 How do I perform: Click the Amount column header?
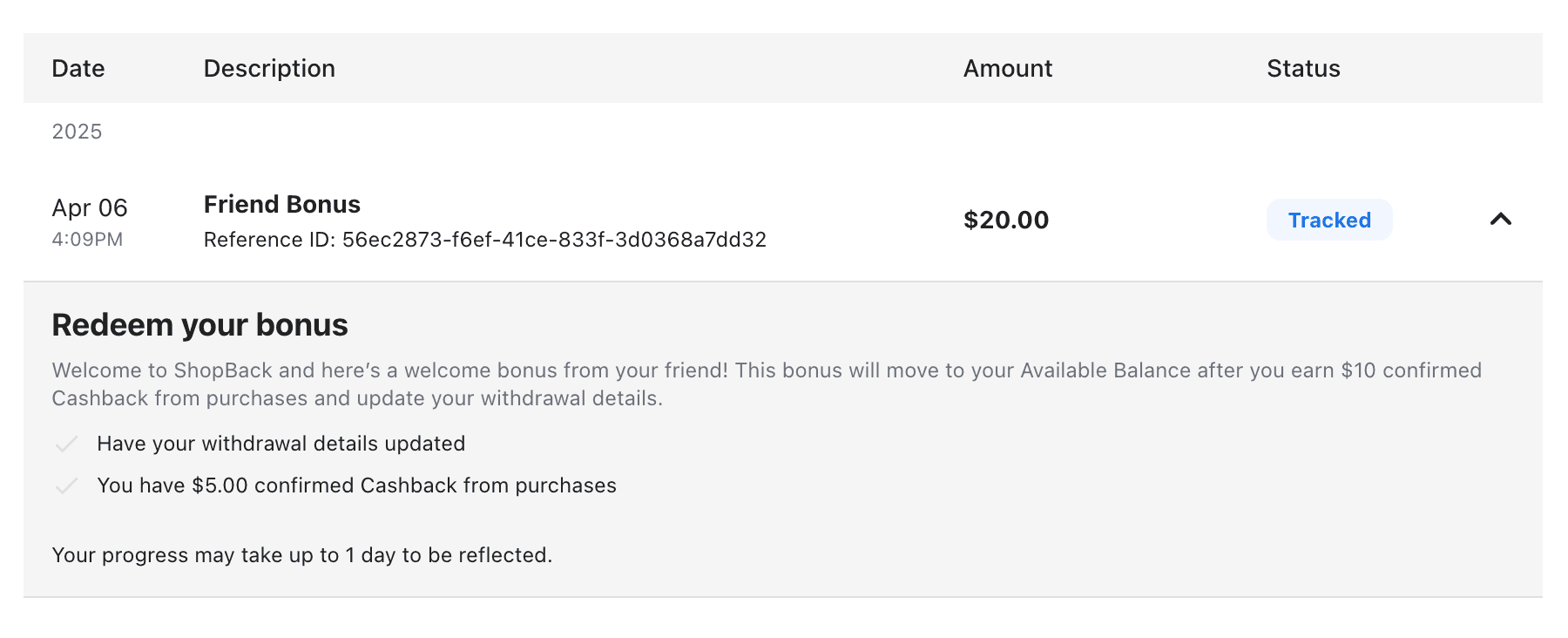click(x=1007, y=69)
